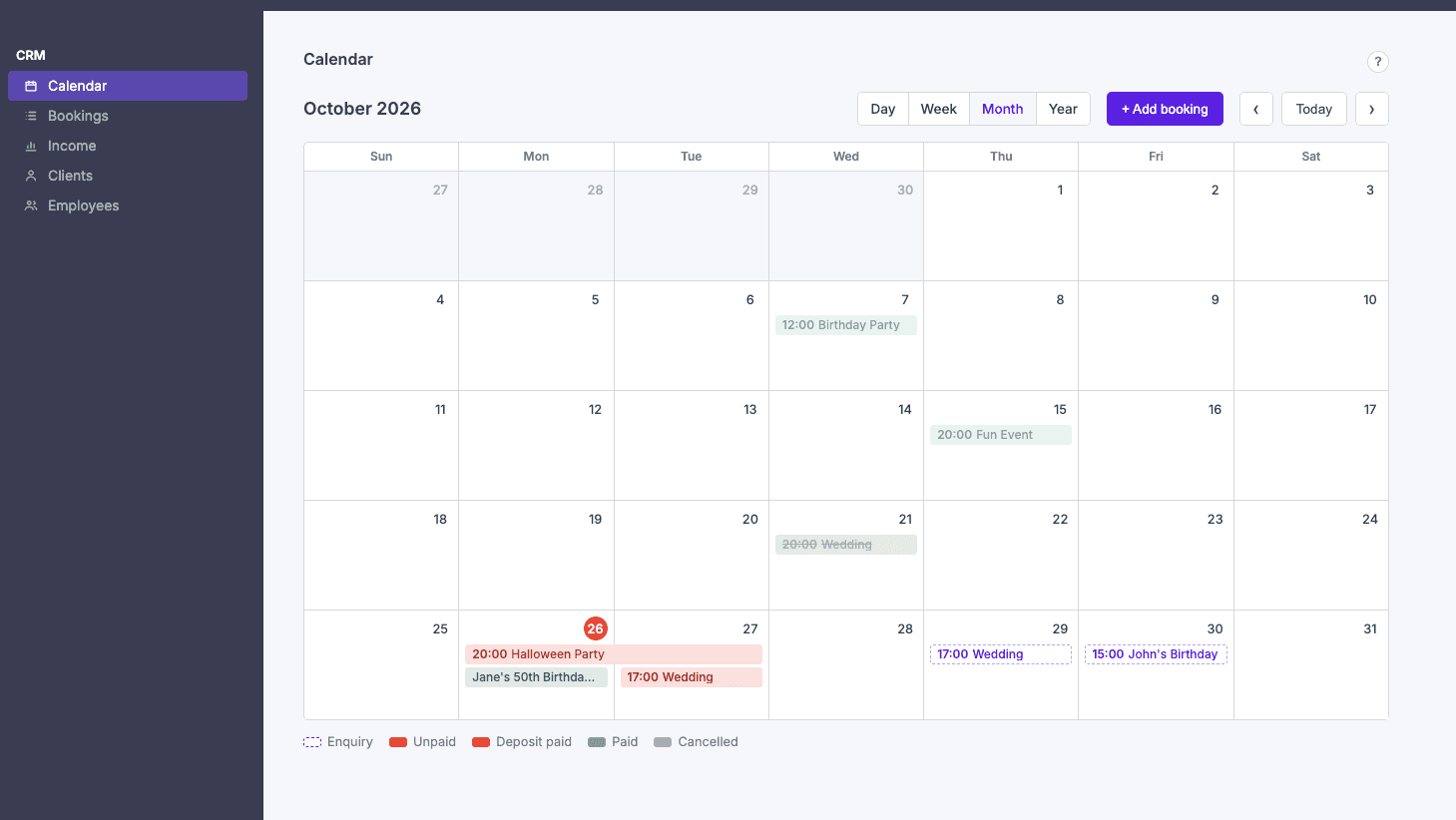Click the Sat column header
1456x820 pixels.
1311,157
